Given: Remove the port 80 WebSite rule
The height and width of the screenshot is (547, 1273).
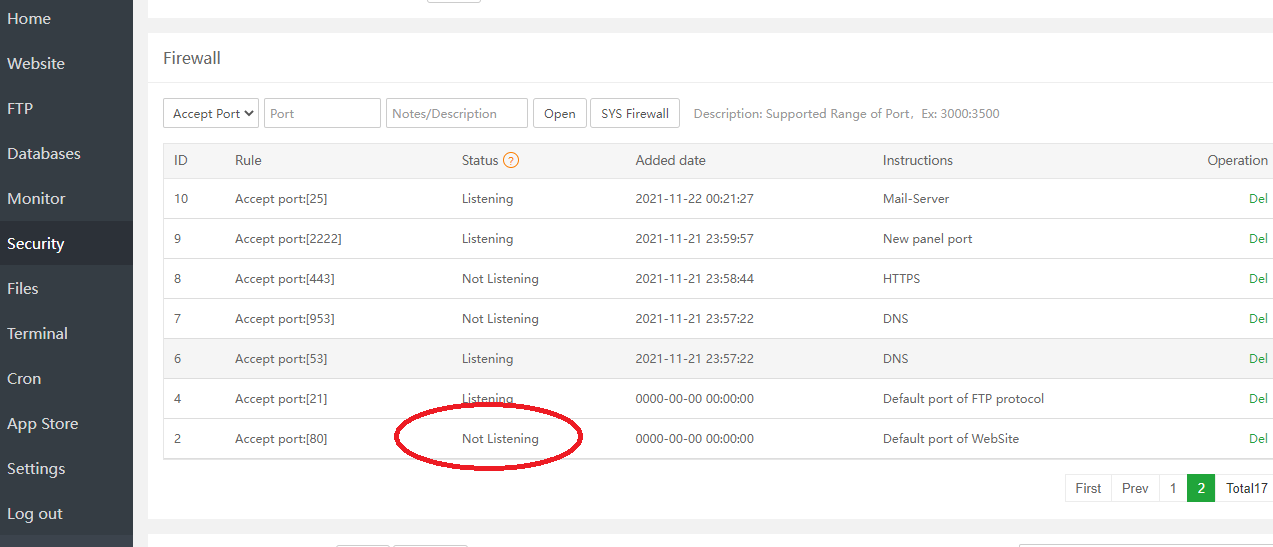Looking at the screenshot, I should coord(1258,439).
